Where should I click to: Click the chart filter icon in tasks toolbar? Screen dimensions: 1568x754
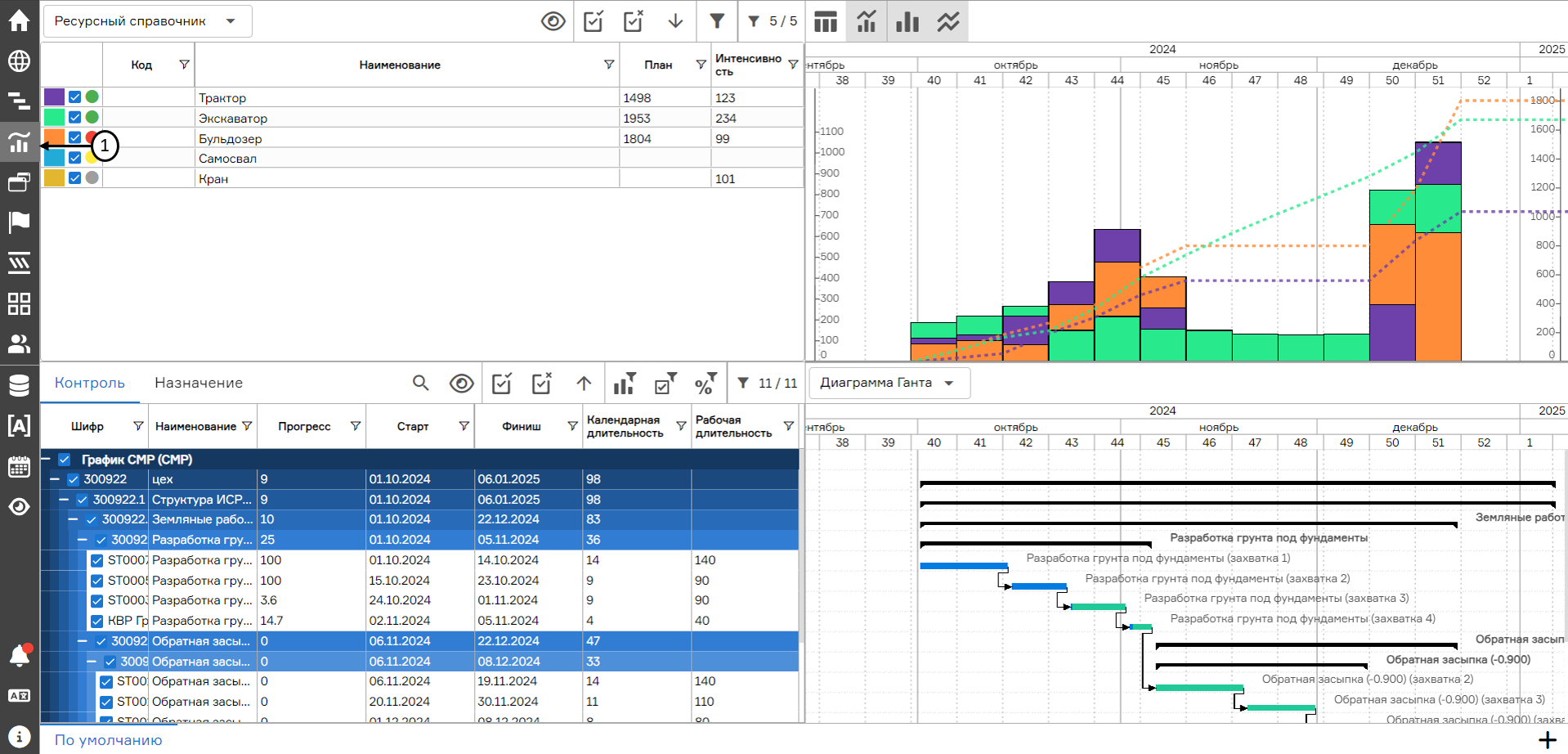click(x=625, y=383)
